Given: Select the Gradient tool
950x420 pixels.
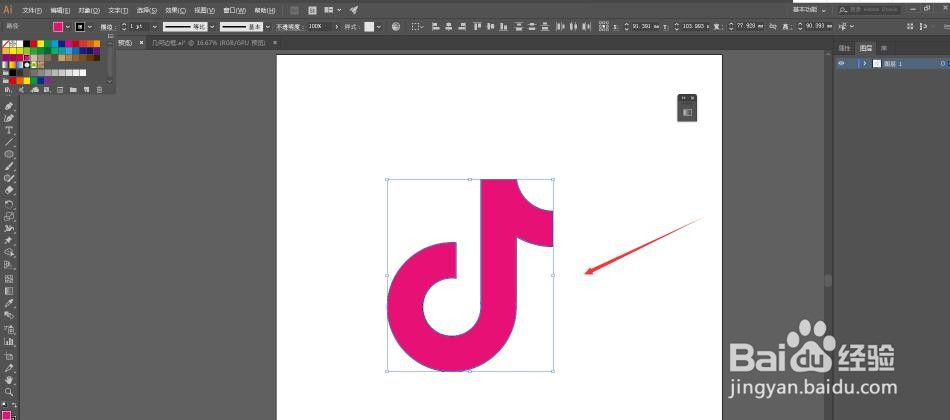Looking at the screenshot, I should (8, 291).
